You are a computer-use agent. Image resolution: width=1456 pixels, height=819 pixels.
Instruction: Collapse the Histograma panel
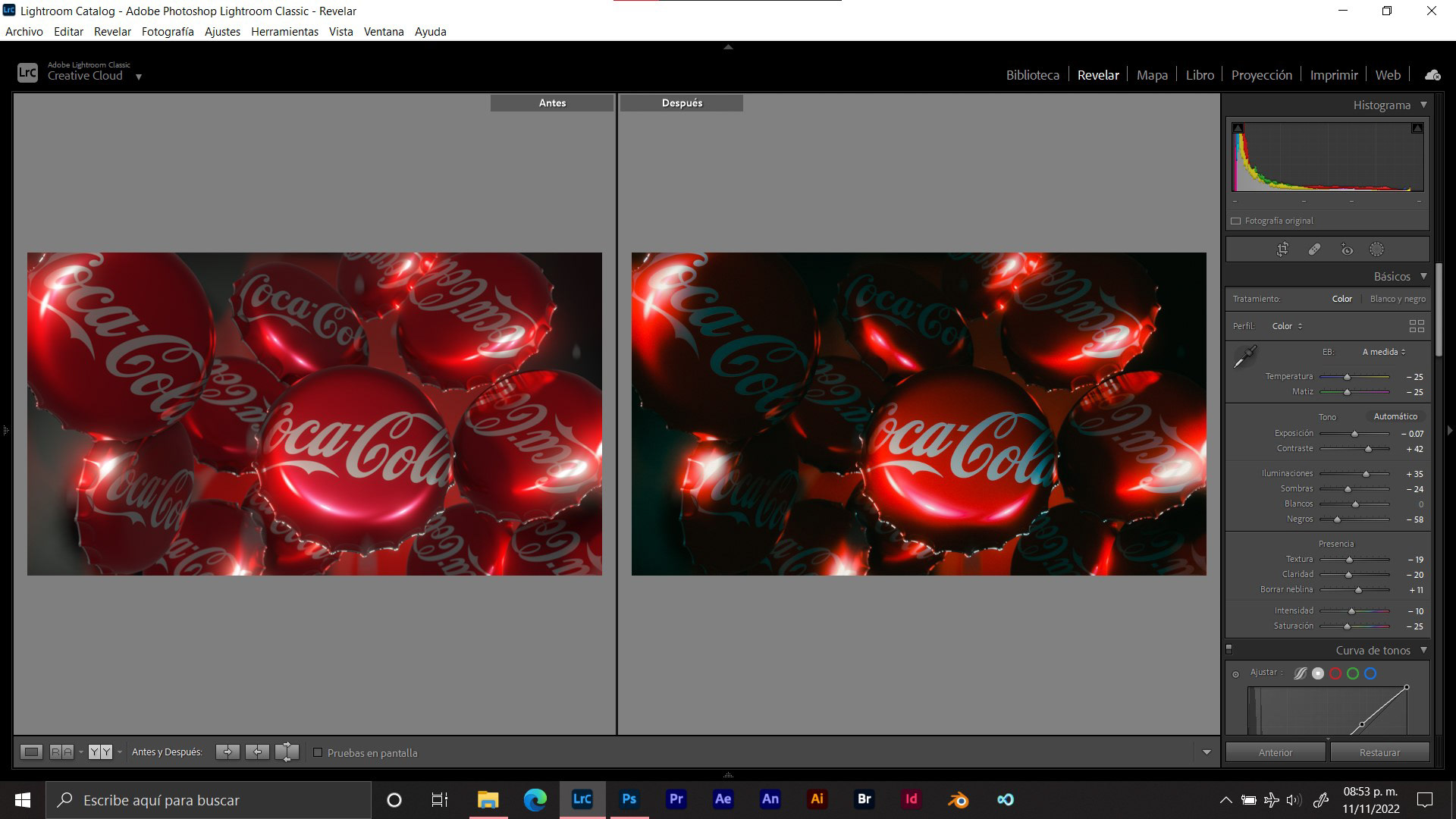1423,105
